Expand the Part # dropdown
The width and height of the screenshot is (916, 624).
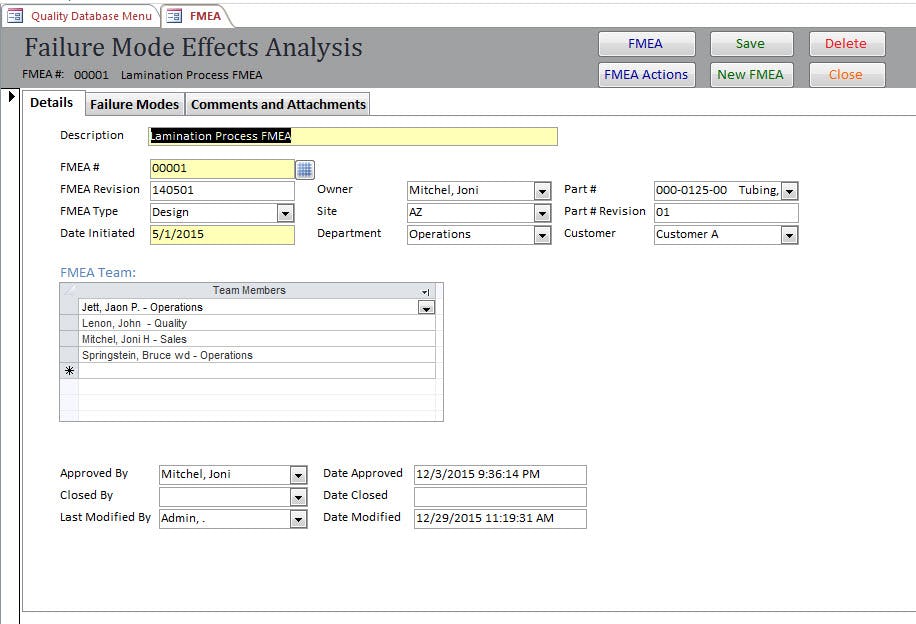[789, 191]
